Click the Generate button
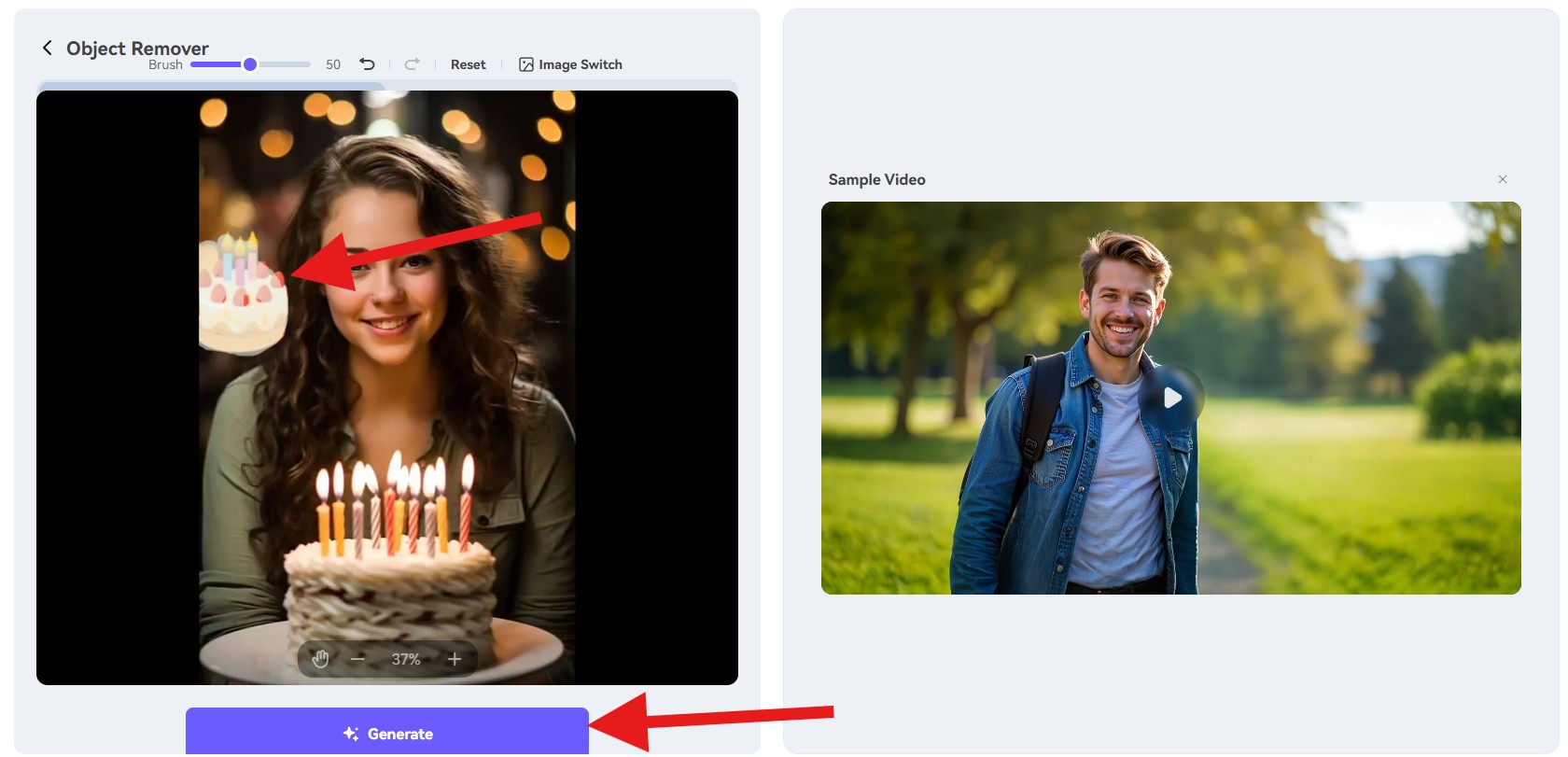Viewport: 1568px width, 757px height. 387,733
